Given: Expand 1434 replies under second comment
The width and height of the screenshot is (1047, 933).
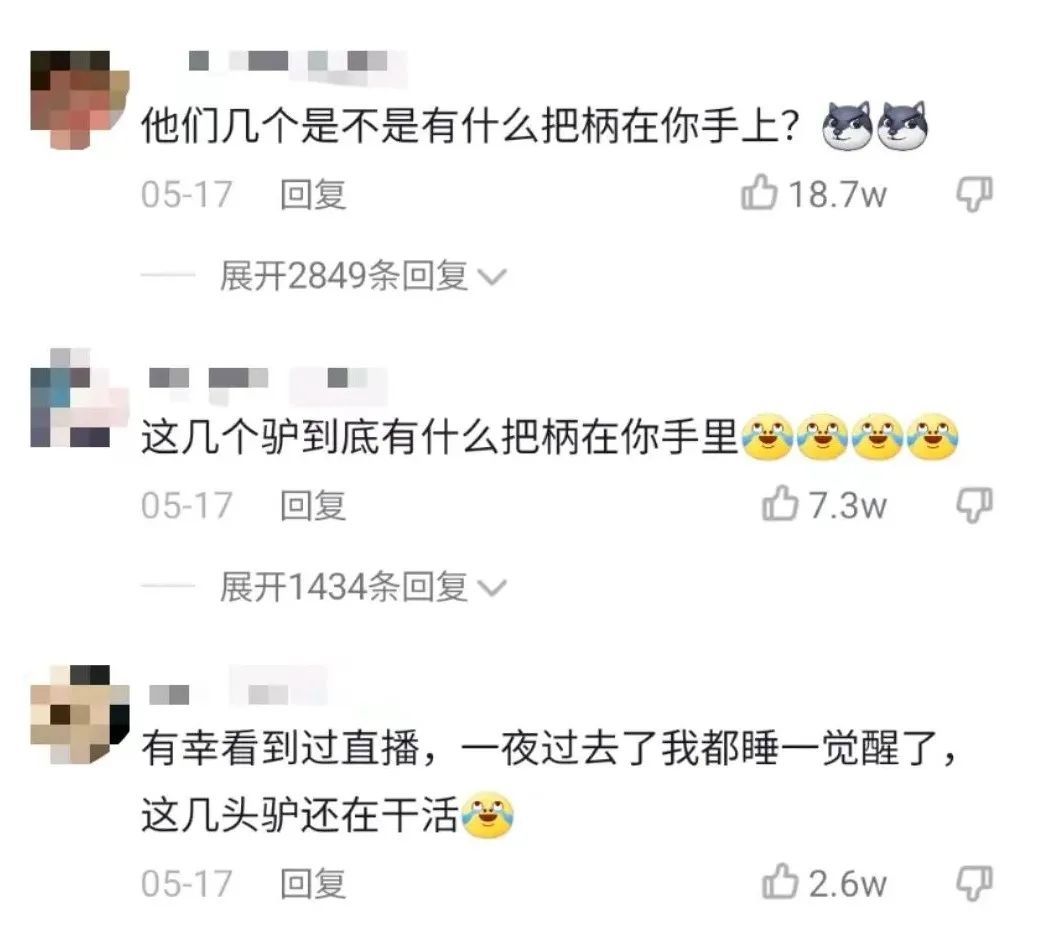Looking at the screenshot, I should click(344, 587).
